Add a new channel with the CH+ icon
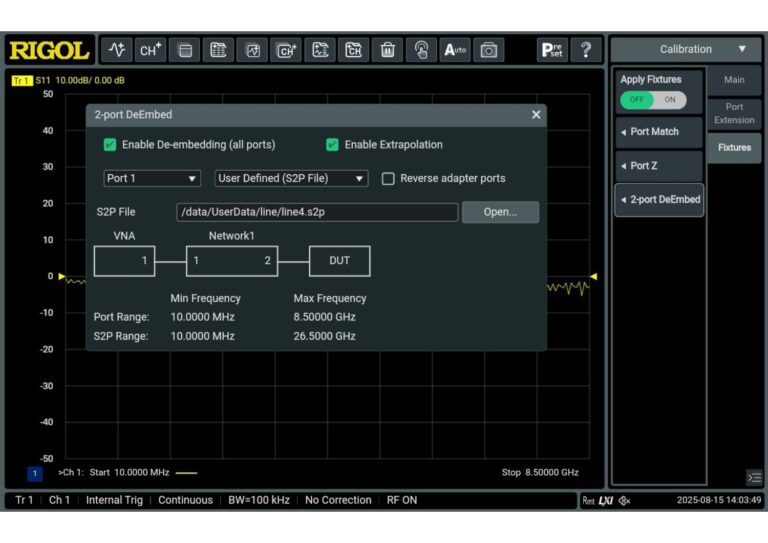Image resolution: width=768 pixels, height=543 pixels. 150,50
